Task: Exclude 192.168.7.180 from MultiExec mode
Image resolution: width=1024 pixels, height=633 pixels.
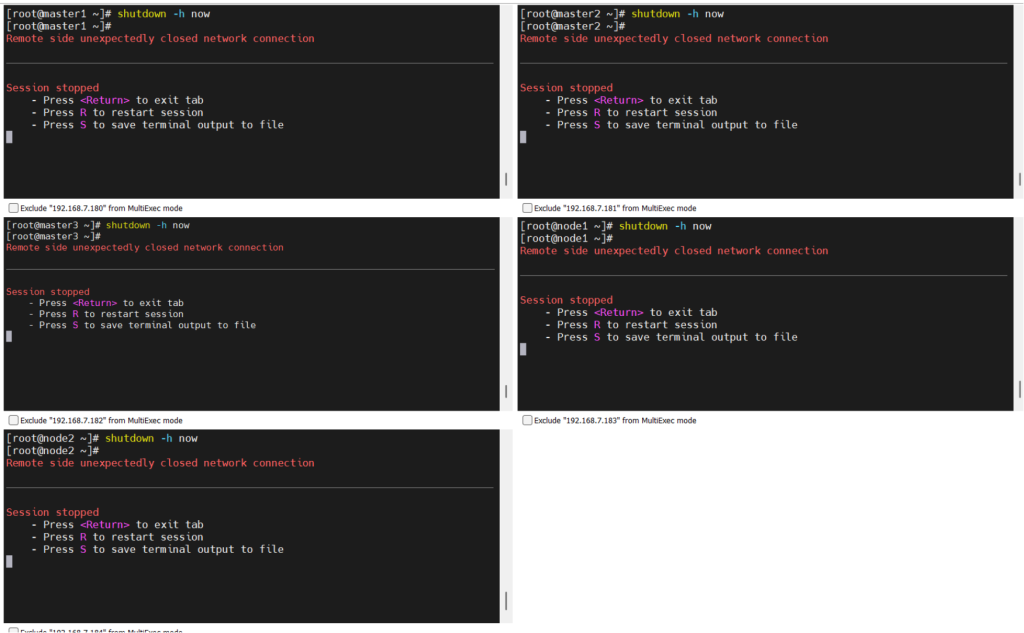Action: pyautogui.click(x=14, y=208)
